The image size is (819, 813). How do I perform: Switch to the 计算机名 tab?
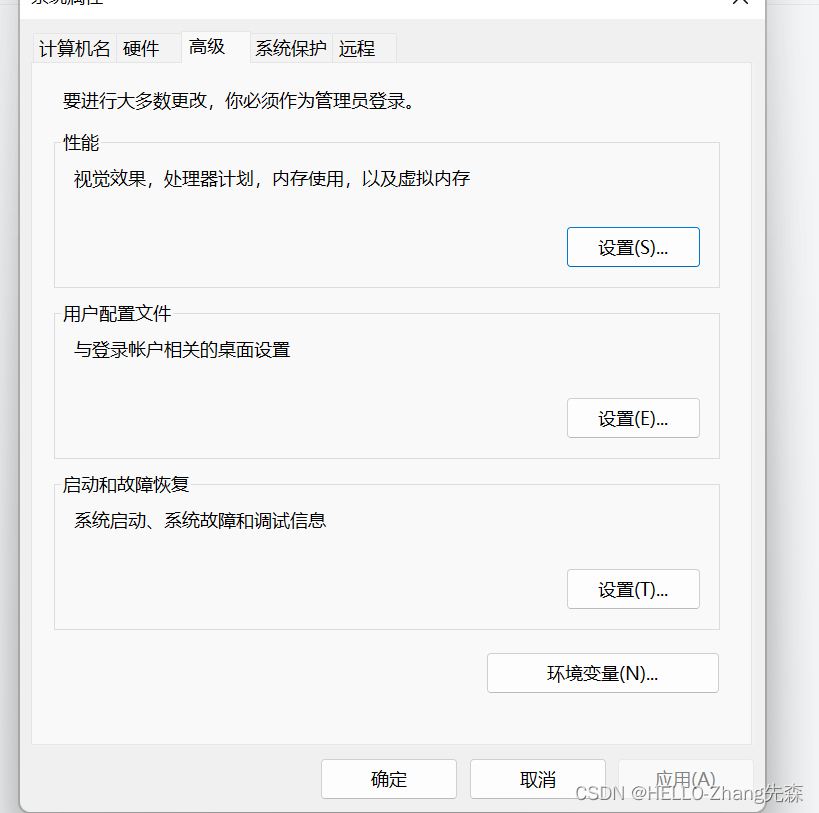(74, 49)
